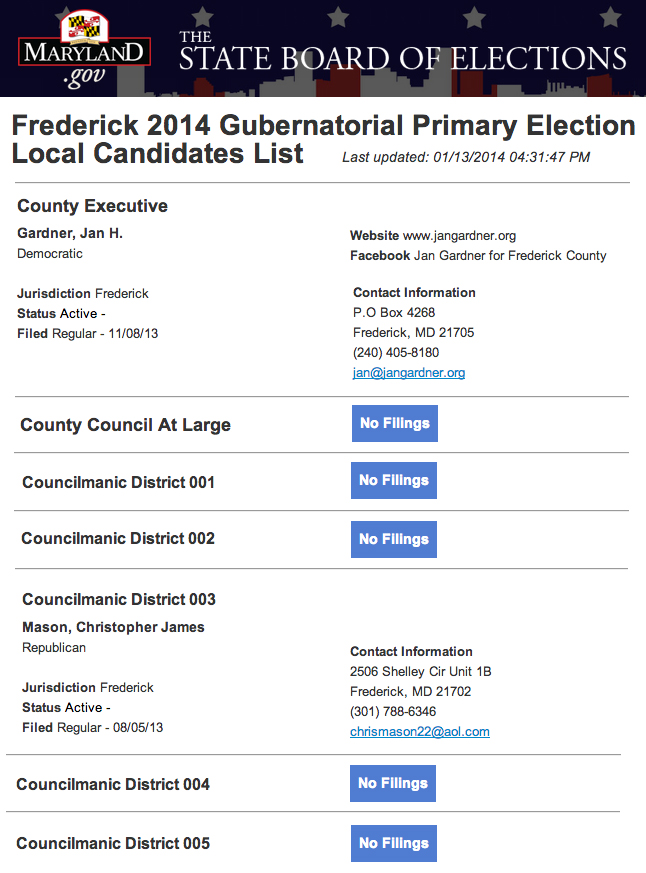Viewport: 646px width, 873px height.
Task: Click the State Board of Elections banner title
Action: [403, 53]
